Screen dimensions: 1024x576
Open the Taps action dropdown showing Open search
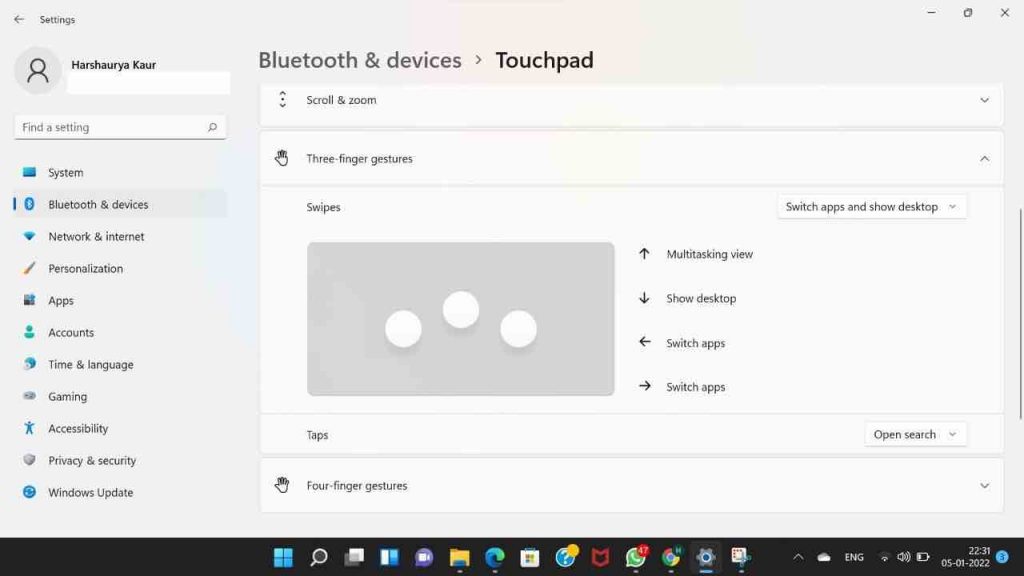(x=913, y=434)
